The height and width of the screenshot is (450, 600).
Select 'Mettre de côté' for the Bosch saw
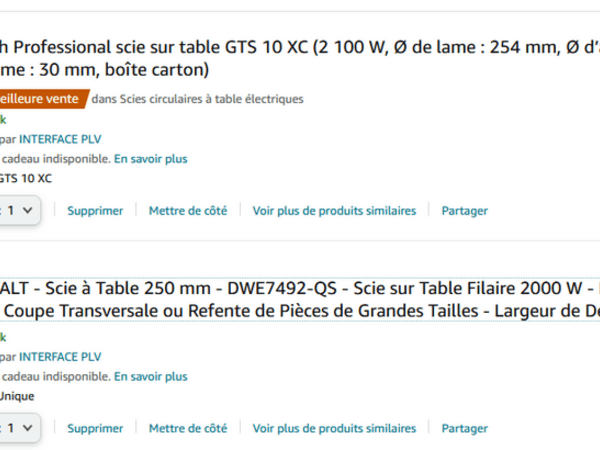[x=188, y=211]
